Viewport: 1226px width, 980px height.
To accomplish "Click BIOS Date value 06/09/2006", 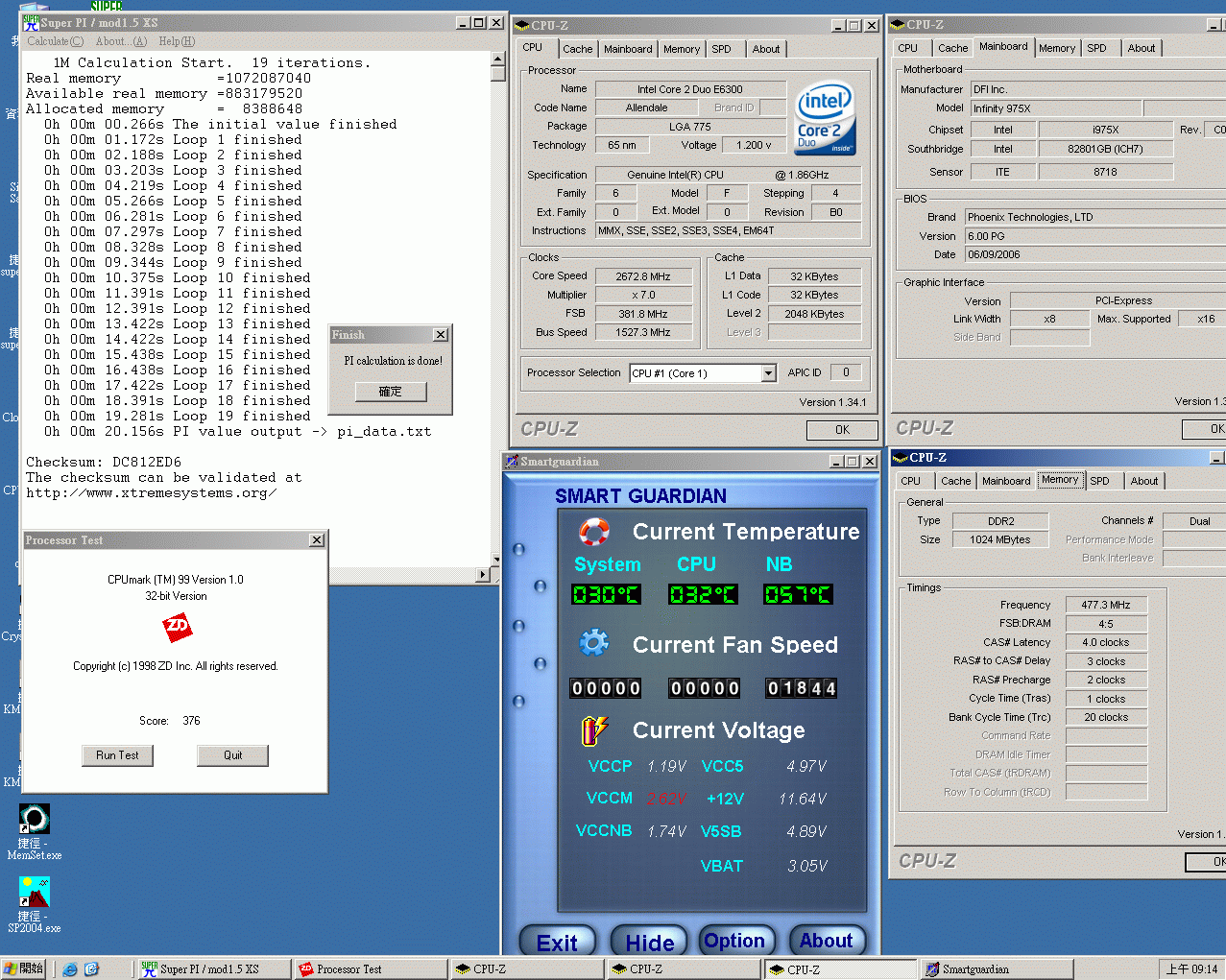I will tap(1094, 254).
